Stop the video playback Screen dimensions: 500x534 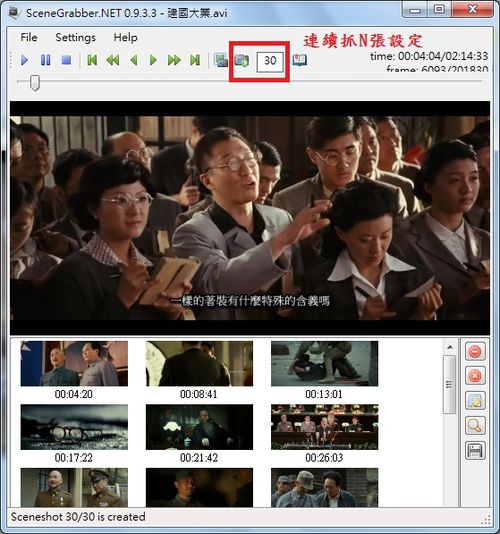click(x=66, y=60)
